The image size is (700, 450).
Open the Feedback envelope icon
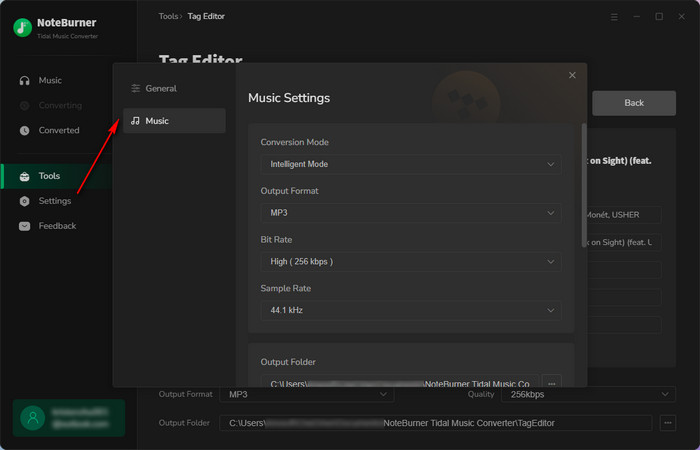(x=25, y=226)
